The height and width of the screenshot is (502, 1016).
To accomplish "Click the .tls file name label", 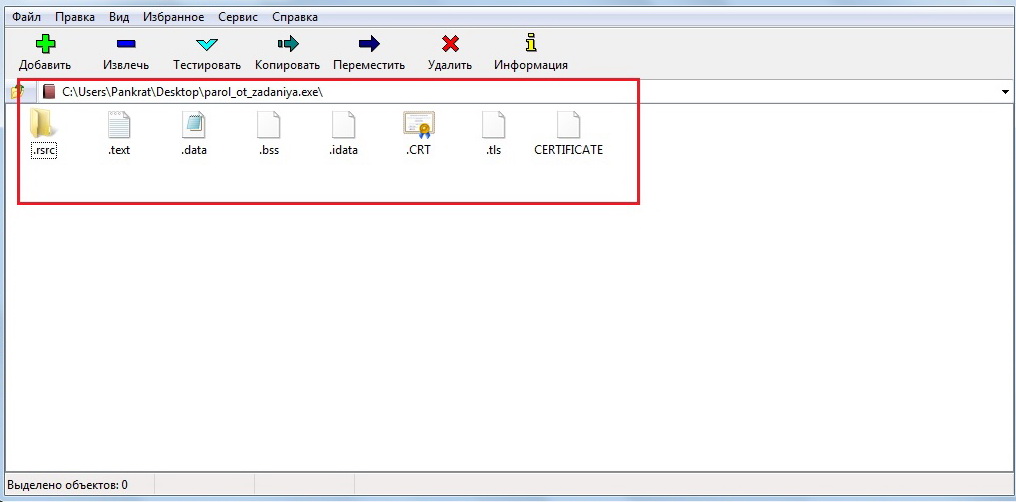I will pos(494,150).
